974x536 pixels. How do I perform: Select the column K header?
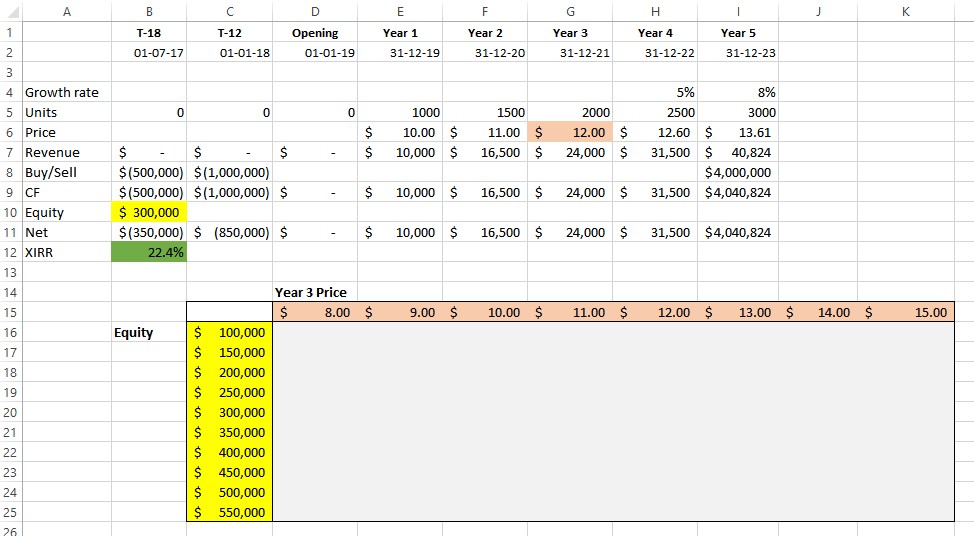904,11
